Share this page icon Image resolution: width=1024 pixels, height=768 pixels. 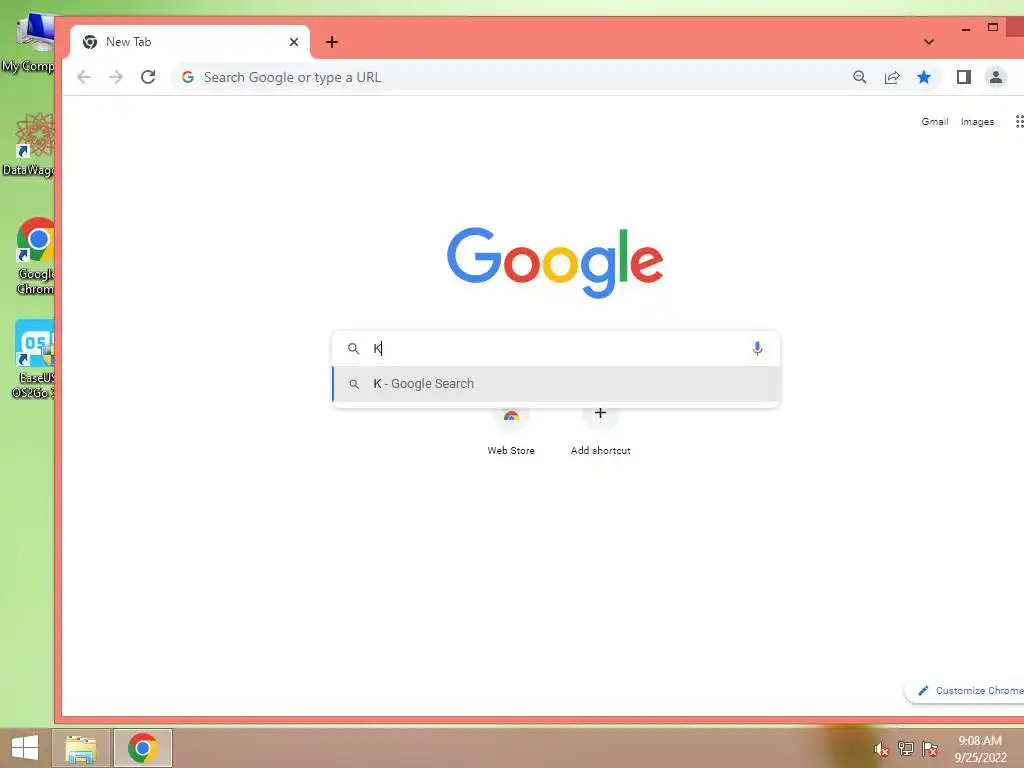[x=891, y=77]
